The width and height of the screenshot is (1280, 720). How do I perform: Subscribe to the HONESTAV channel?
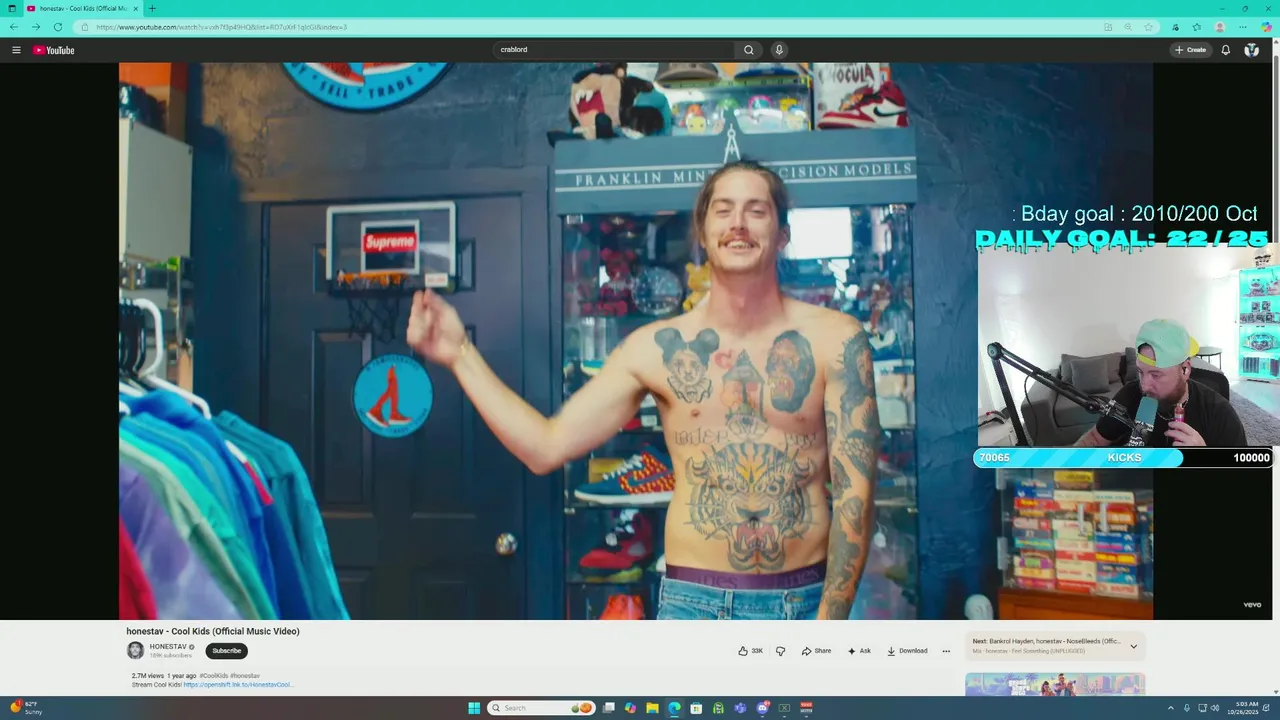pyautogui.click(x=226, y=651)
